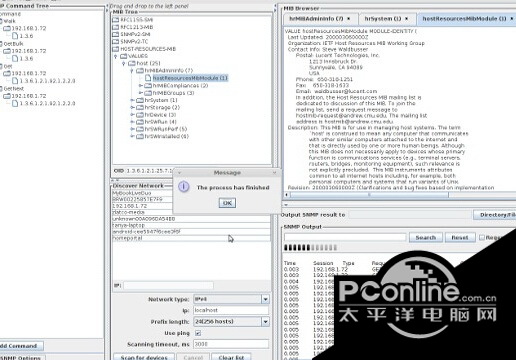Click the hrStorage (2) folder icon
516x360 pixels.
tap(140, 108)
